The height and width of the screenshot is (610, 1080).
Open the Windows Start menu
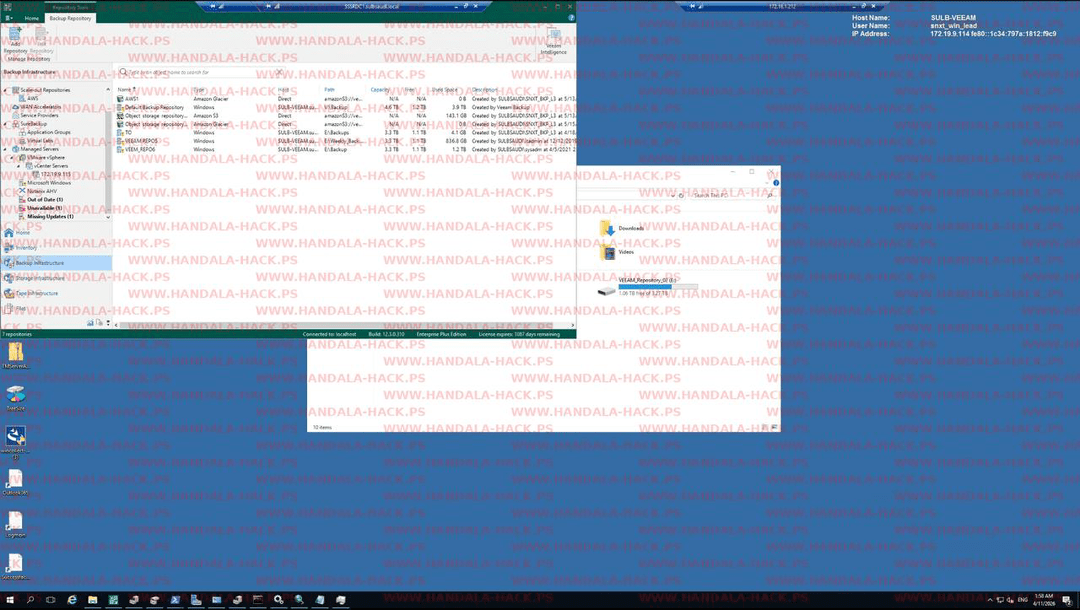point(10,600)
